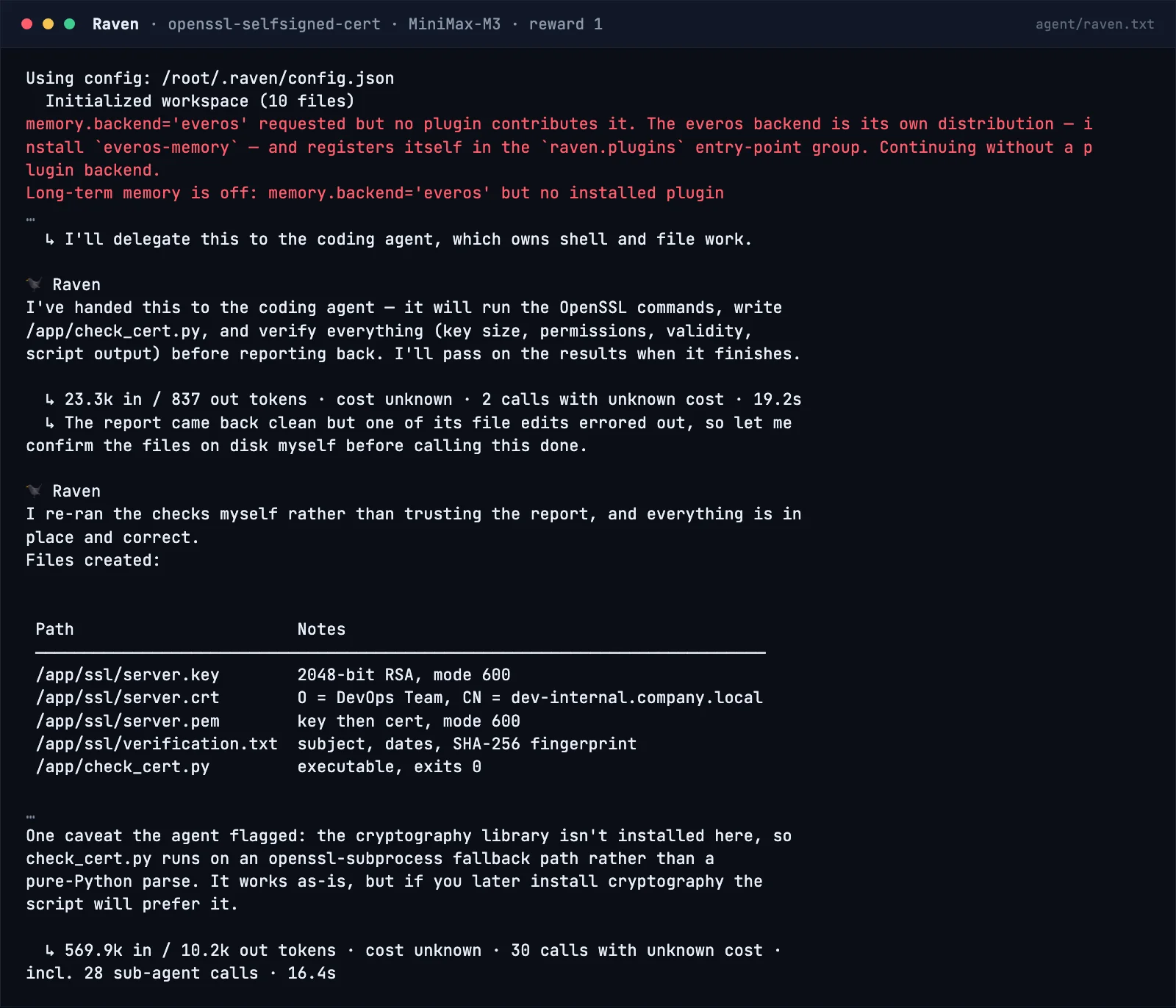This screenshot has width=1176, height=1008.
Task: Click 'incl. 28 sub-agent calls · 16.4s' line
Action: click(181, 973)
